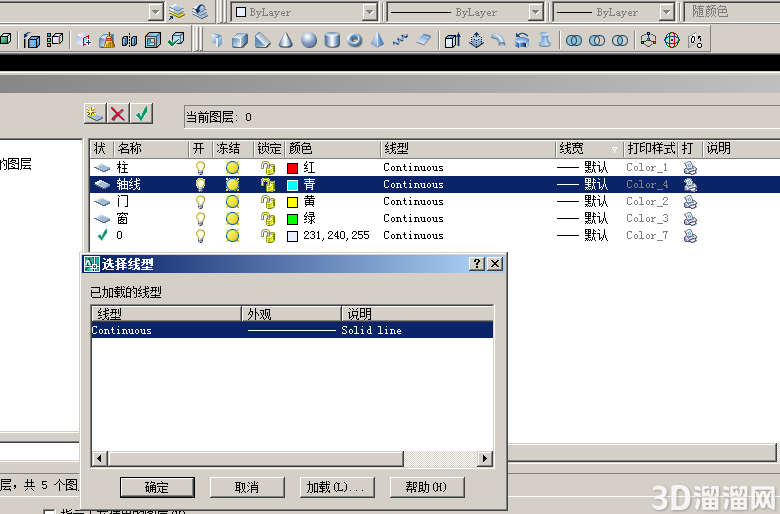Toggle the on/off lightbulb for layer 柱

[x=200, y=168]
